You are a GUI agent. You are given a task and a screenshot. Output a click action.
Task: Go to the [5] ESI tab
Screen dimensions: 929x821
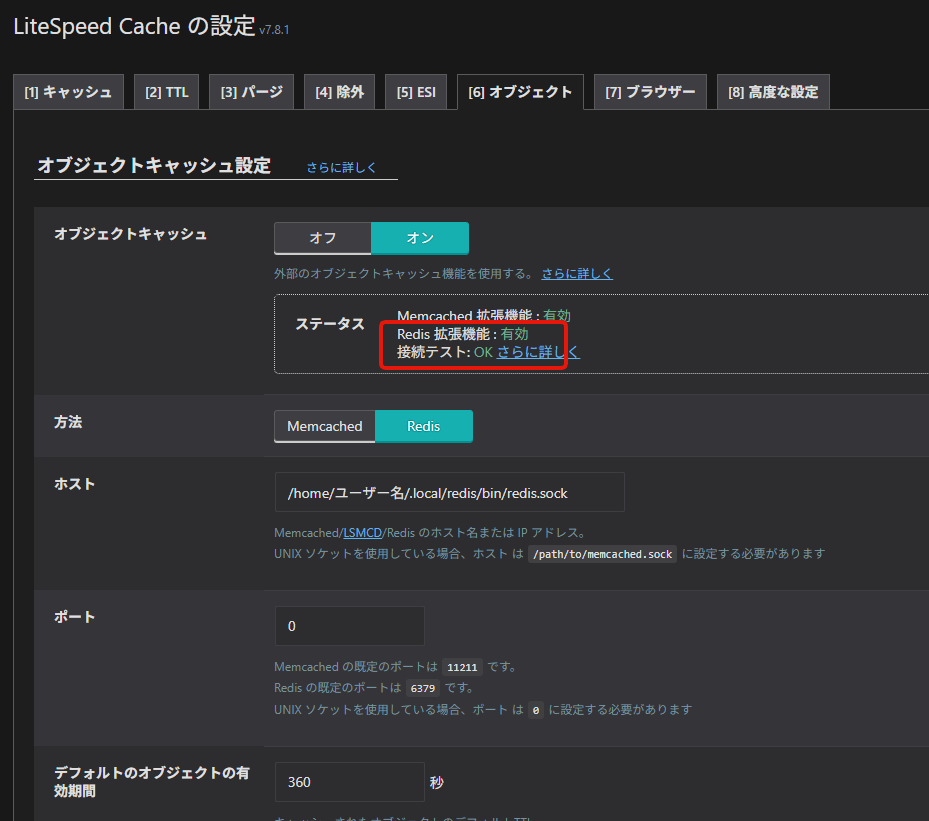(x=416, y=92)
